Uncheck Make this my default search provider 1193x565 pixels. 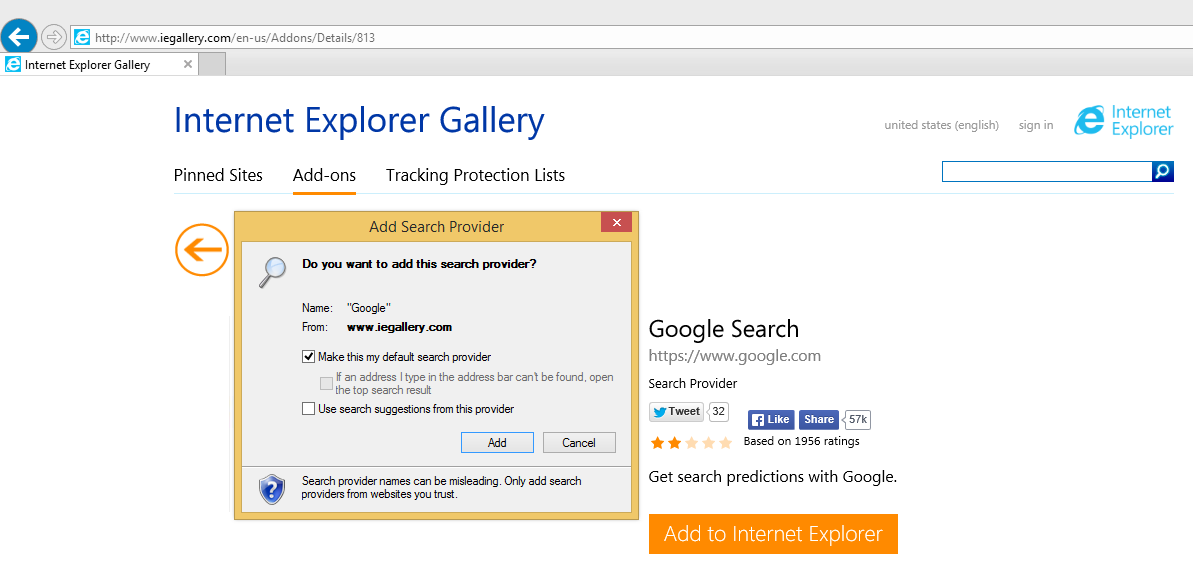(x=308, y=356)
